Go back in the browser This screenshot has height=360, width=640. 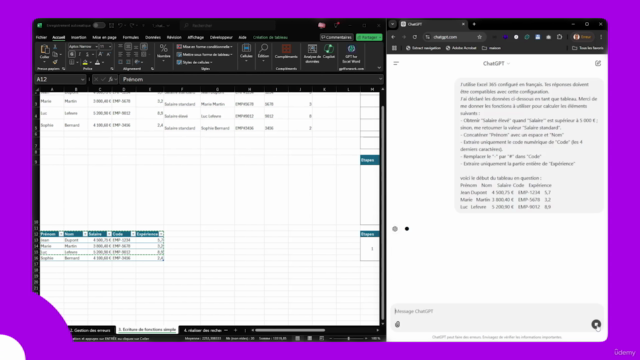(x=393, y=37)
